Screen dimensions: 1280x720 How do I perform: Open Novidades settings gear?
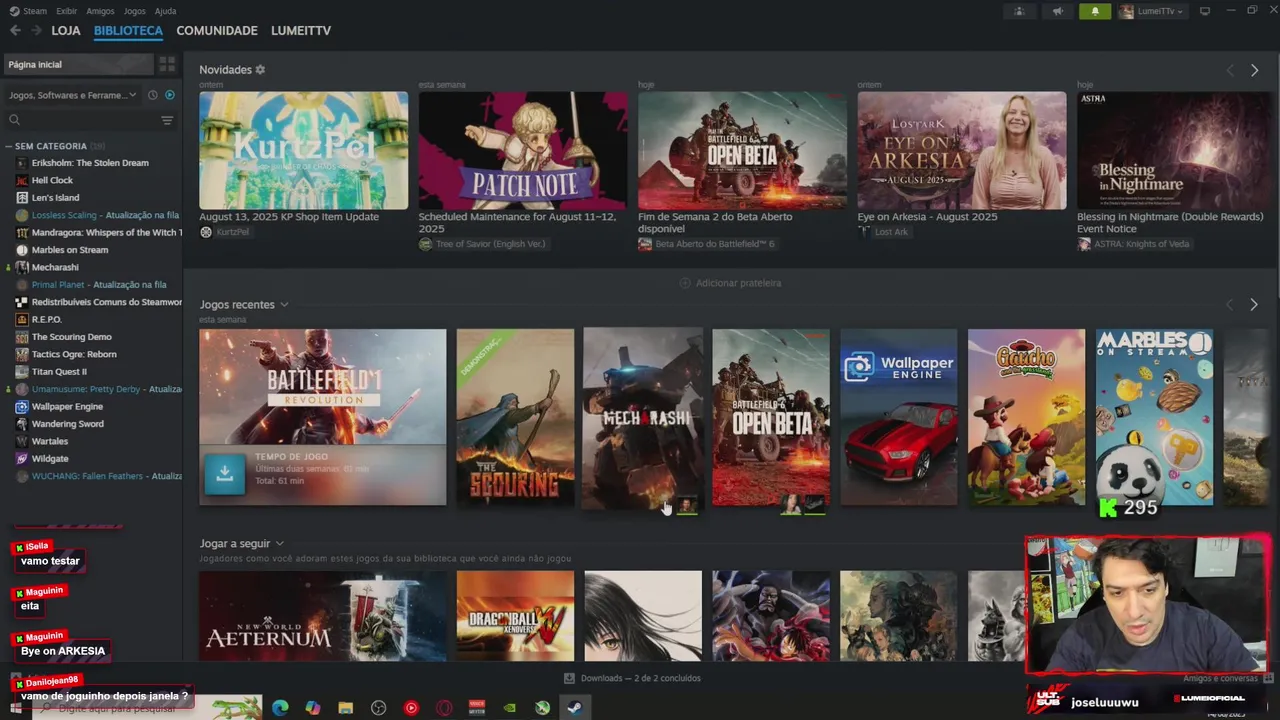pyautogui.click(x=260, y=69)
